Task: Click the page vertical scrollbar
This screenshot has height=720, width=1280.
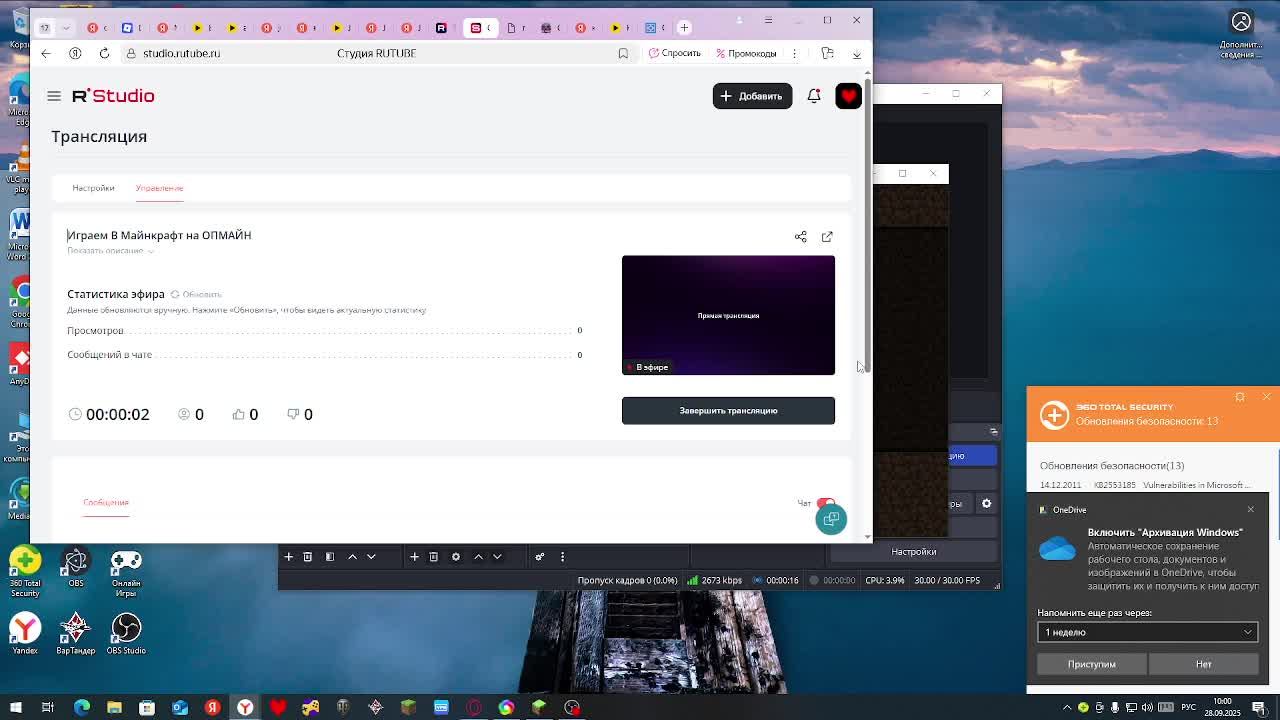Action: pyautogui.click(x=868, y=225)
